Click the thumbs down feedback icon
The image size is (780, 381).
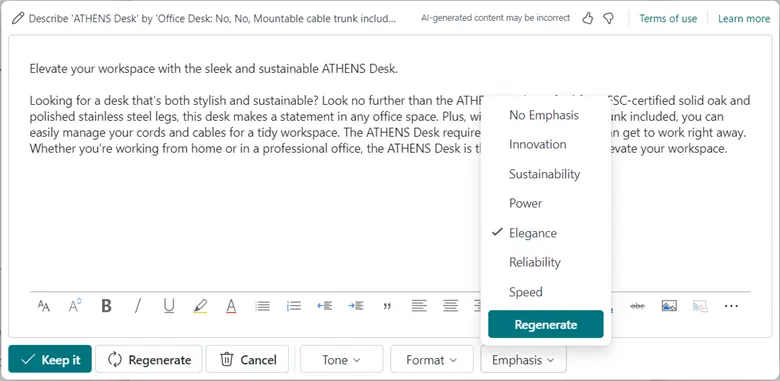[x=608, y=19]
